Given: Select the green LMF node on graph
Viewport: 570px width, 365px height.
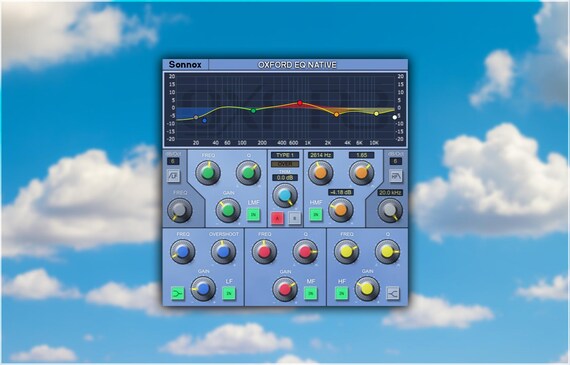Looking at the screenshot, I should 254,111.
